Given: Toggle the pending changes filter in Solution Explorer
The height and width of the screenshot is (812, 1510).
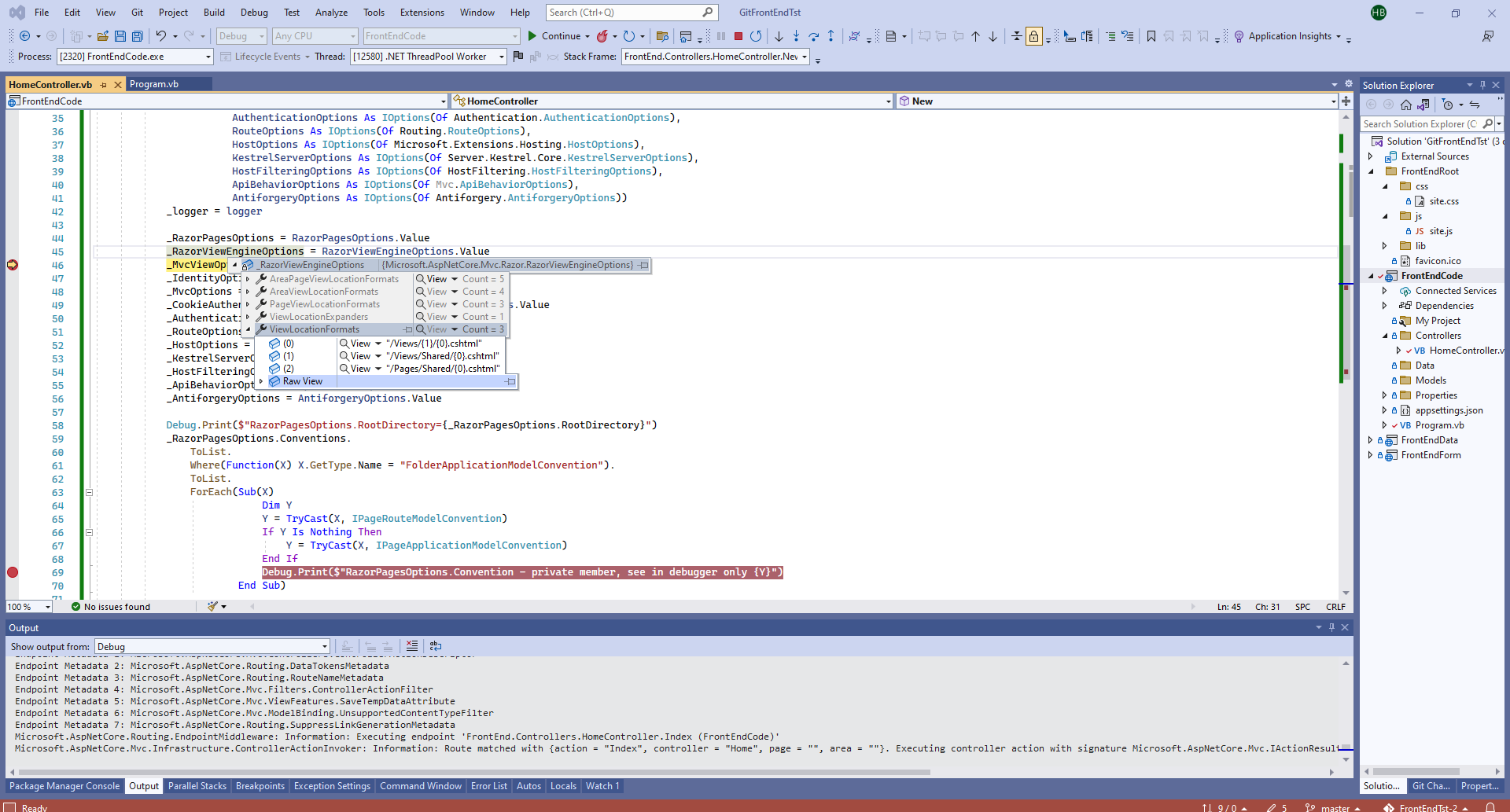Looking at the screenshot, I should click(1448, 105).
